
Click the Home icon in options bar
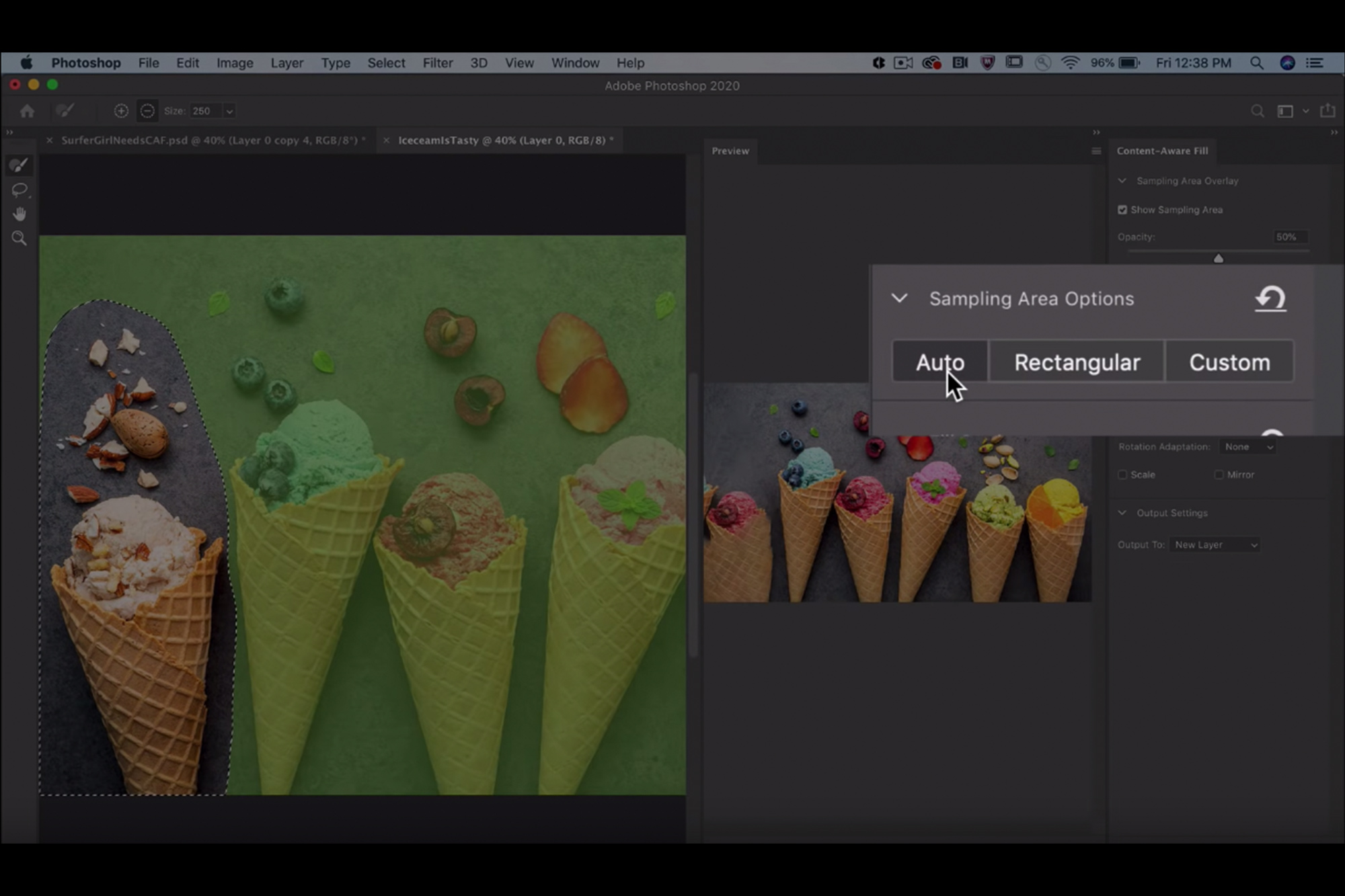click(27, 111)
